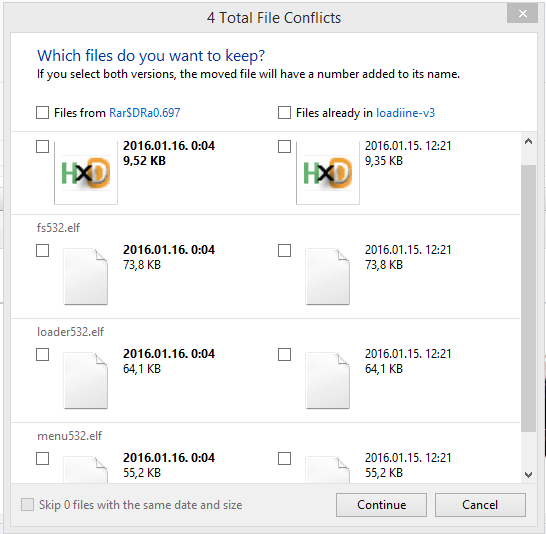Viewport: 546px width, 534px height.
Task: Click the incoming menu532.elf file icon
Action: pyautogui.click(x=86, y=469)
